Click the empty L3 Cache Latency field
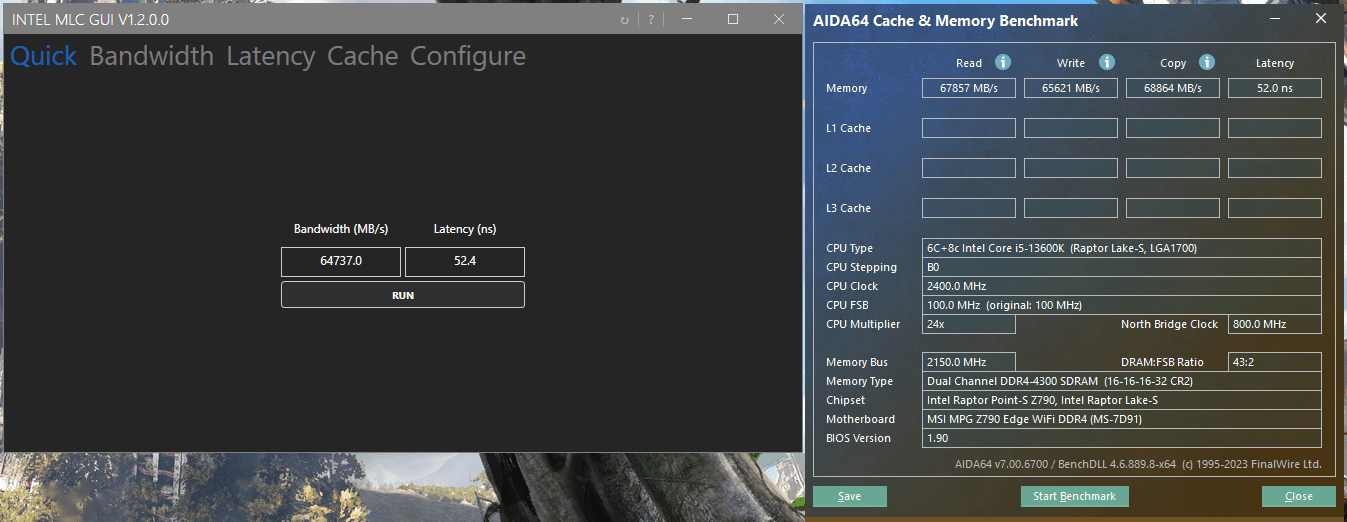1347x522 pixels. tap(1275, 208)
